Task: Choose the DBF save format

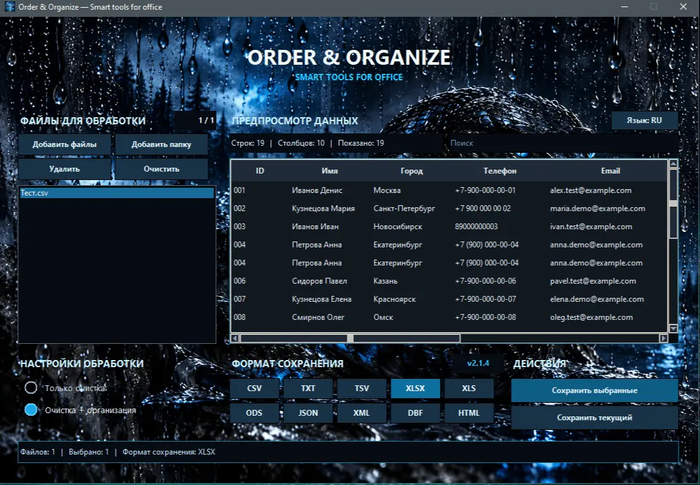Action: [415, 413]
